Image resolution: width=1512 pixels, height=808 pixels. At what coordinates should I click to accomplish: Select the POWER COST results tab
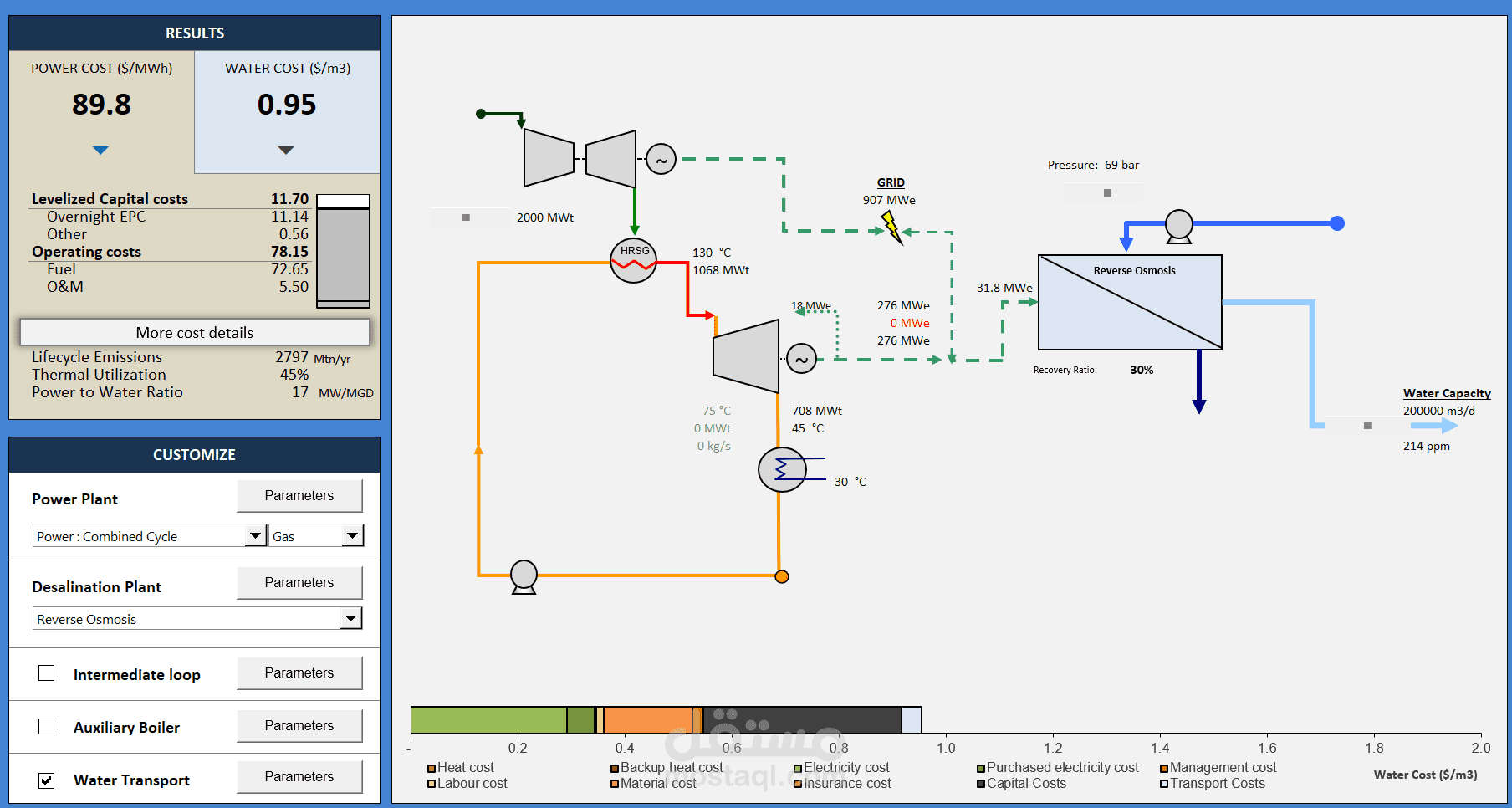point(102,112)
